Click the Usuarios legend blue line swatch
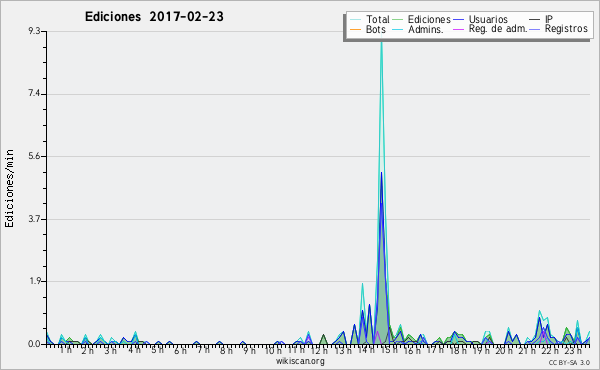Viewport: 600px width, 370px height. pyautogui.click(x=458, y=20)
